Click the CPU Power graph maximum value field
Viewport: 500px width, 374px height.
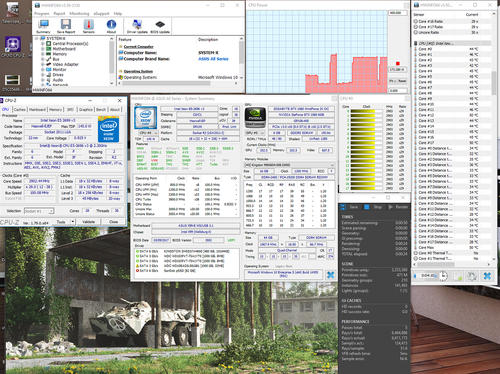point(398,13)
